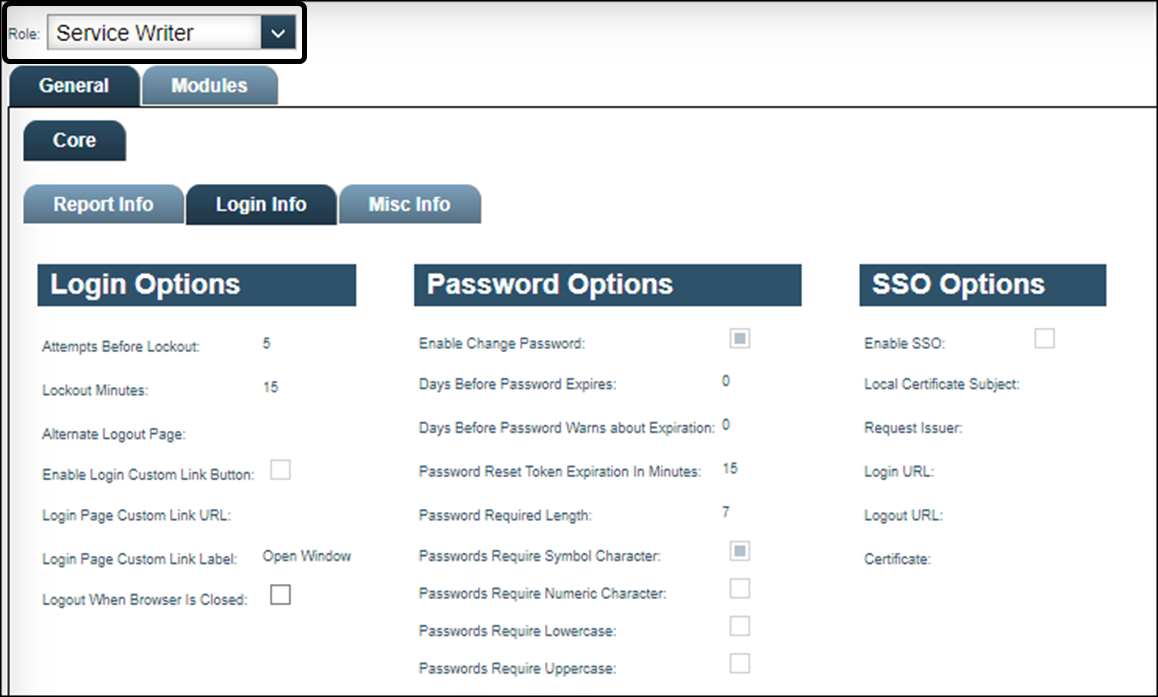The image size is (1158, 697).
Task: Toggle Passwords Require Symbol Character checkbox
Action: pyautogui.click(x=740, y=551)
